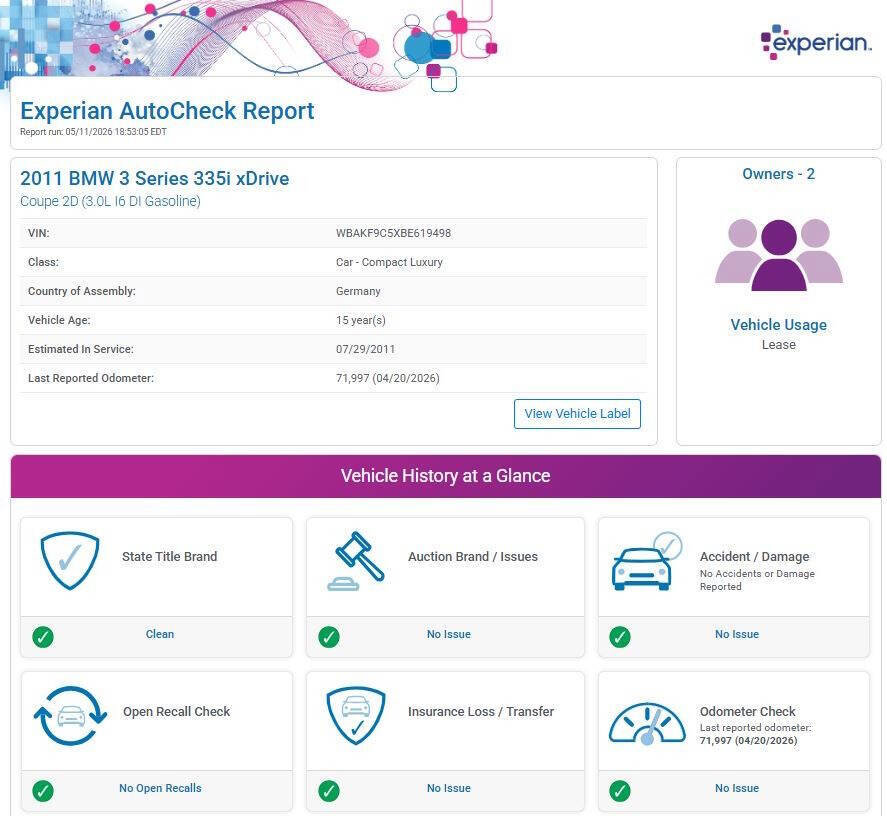Click the Accident / Damage car icon
Screen dimensions: 887x816
coord(647,561)
